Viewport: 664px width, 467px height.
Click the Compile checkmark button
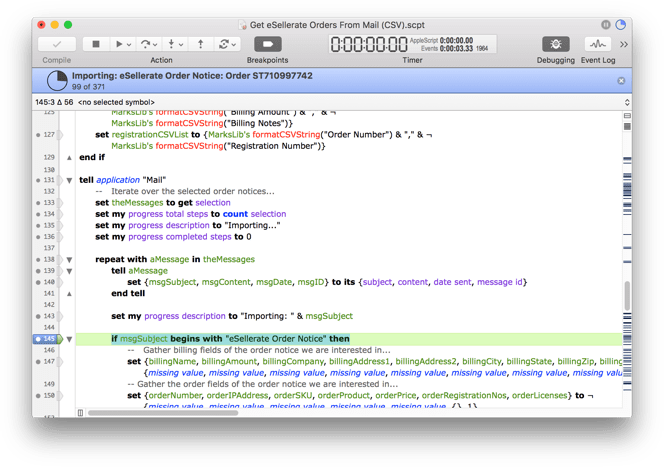(57, 44)
